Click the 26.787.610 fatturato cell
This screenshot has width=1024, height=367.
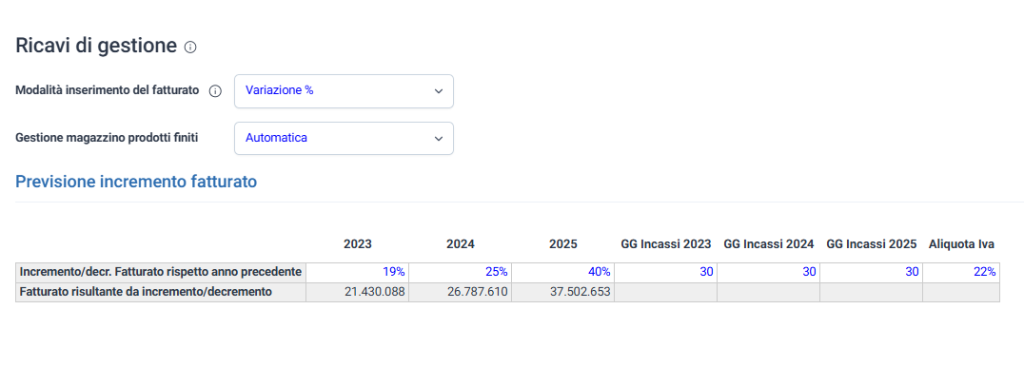(x=460, y=292)
